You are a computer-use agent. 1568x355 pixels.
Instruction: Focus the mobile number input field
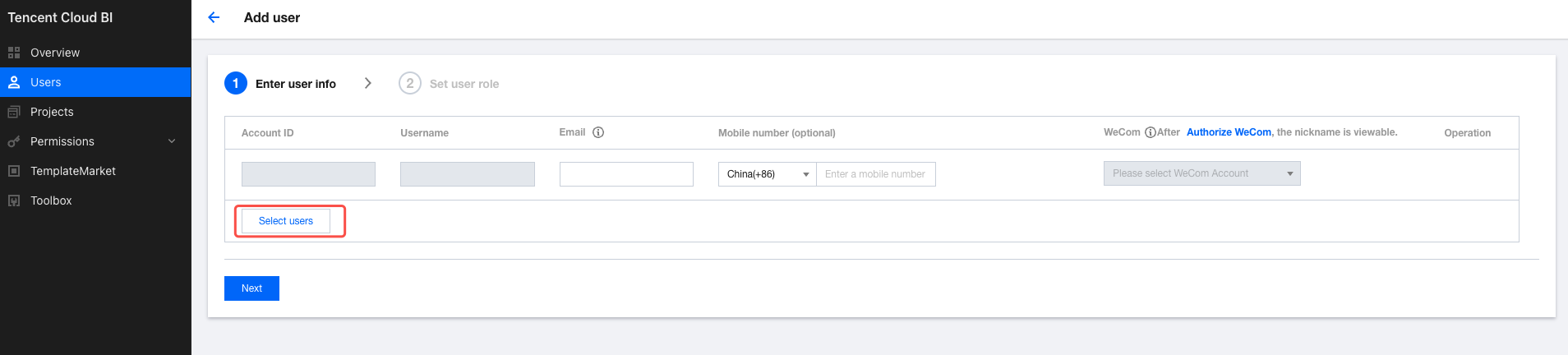point(875,174)
